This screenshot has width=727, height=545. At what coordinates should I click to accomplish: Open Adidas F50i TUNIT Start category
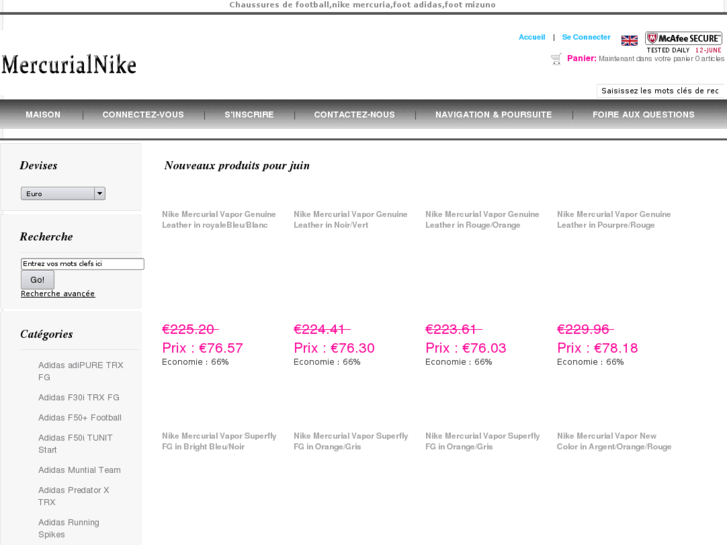pos(75,443)
